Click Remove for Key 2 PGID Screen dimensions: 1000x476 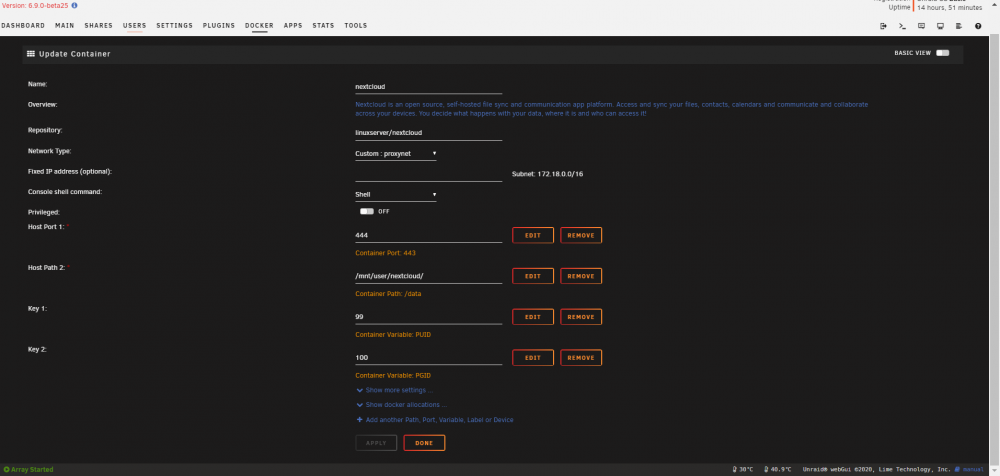581,358
